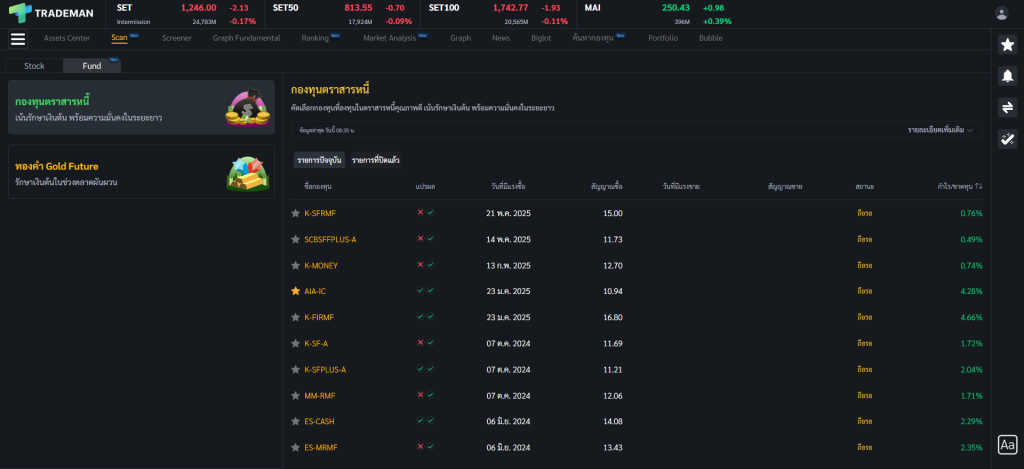Toggle favorite star for K-SFRMF
Screen dimensions: 1024x469
(295, 213)
